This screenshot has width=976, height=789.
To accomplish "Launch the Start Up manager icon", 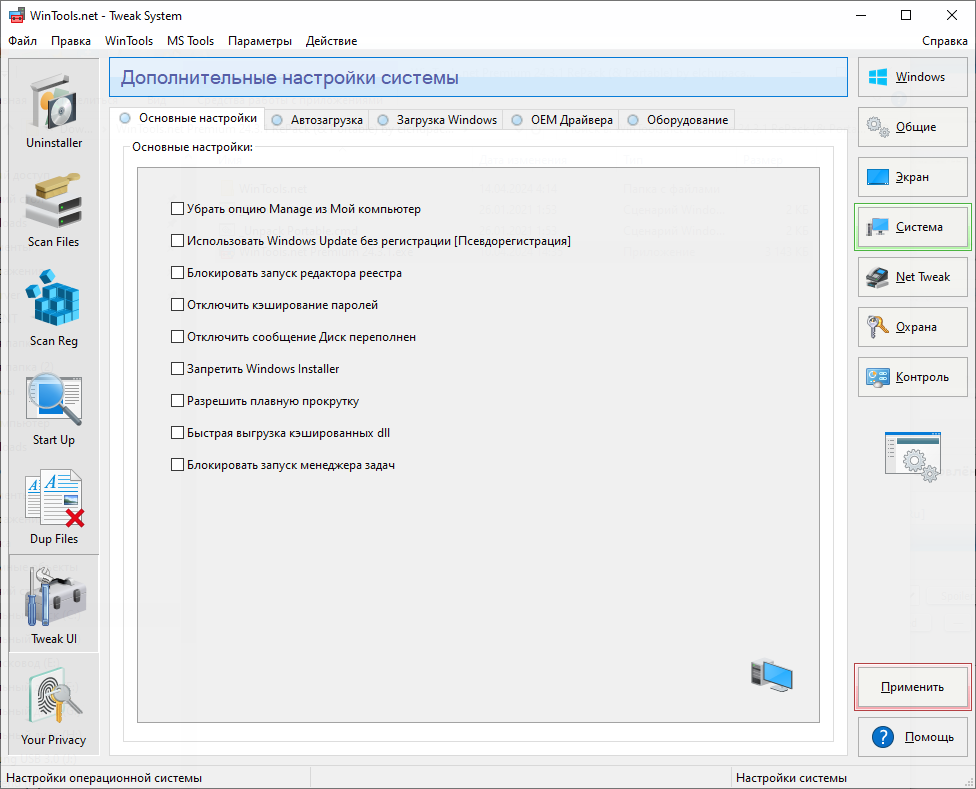I will 54,403.
